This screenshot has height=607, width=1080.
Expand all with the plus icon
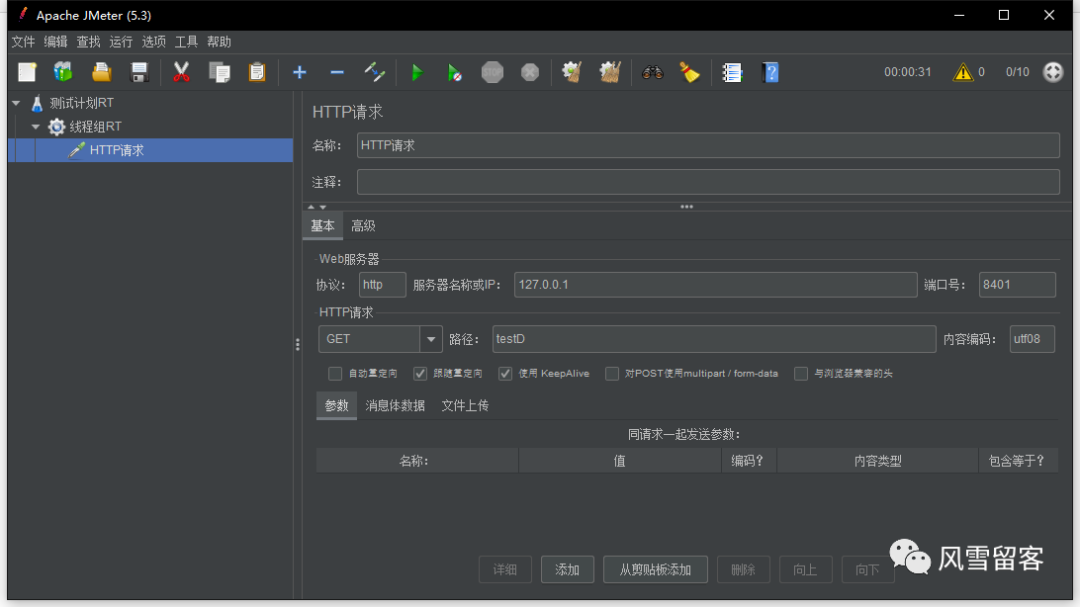tap(300, 72)
